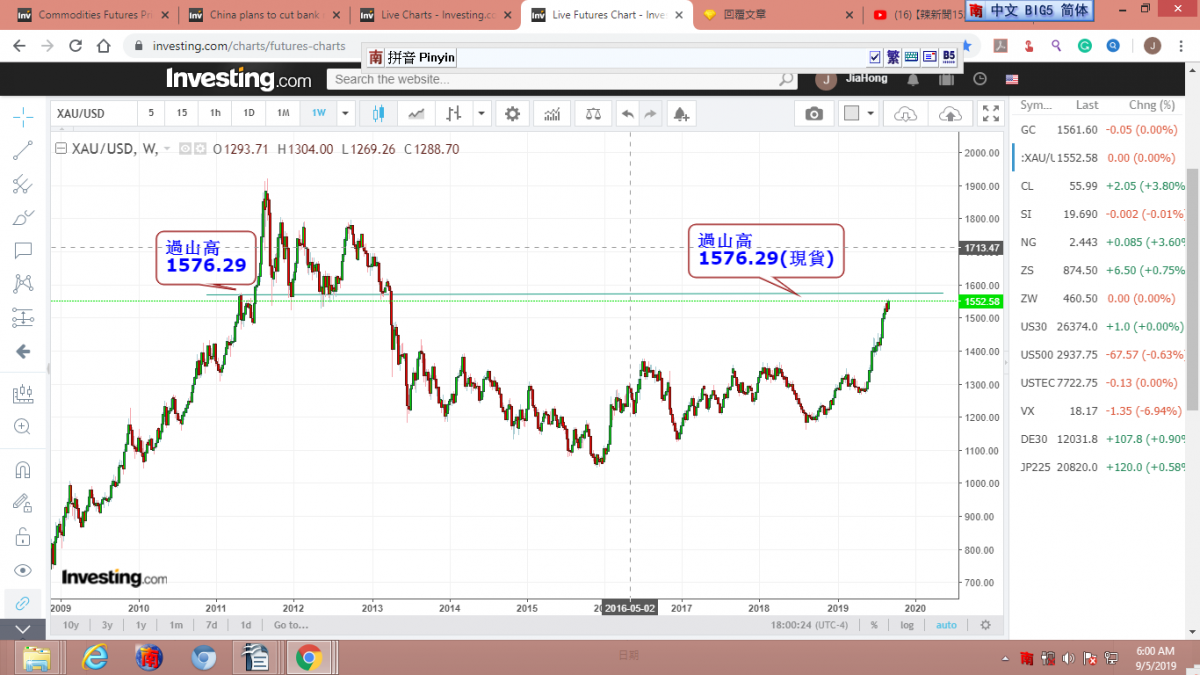This screenshot has height=675, width=1200.
Task: Select the text callout annotation tool
Action: coord(23,250)
